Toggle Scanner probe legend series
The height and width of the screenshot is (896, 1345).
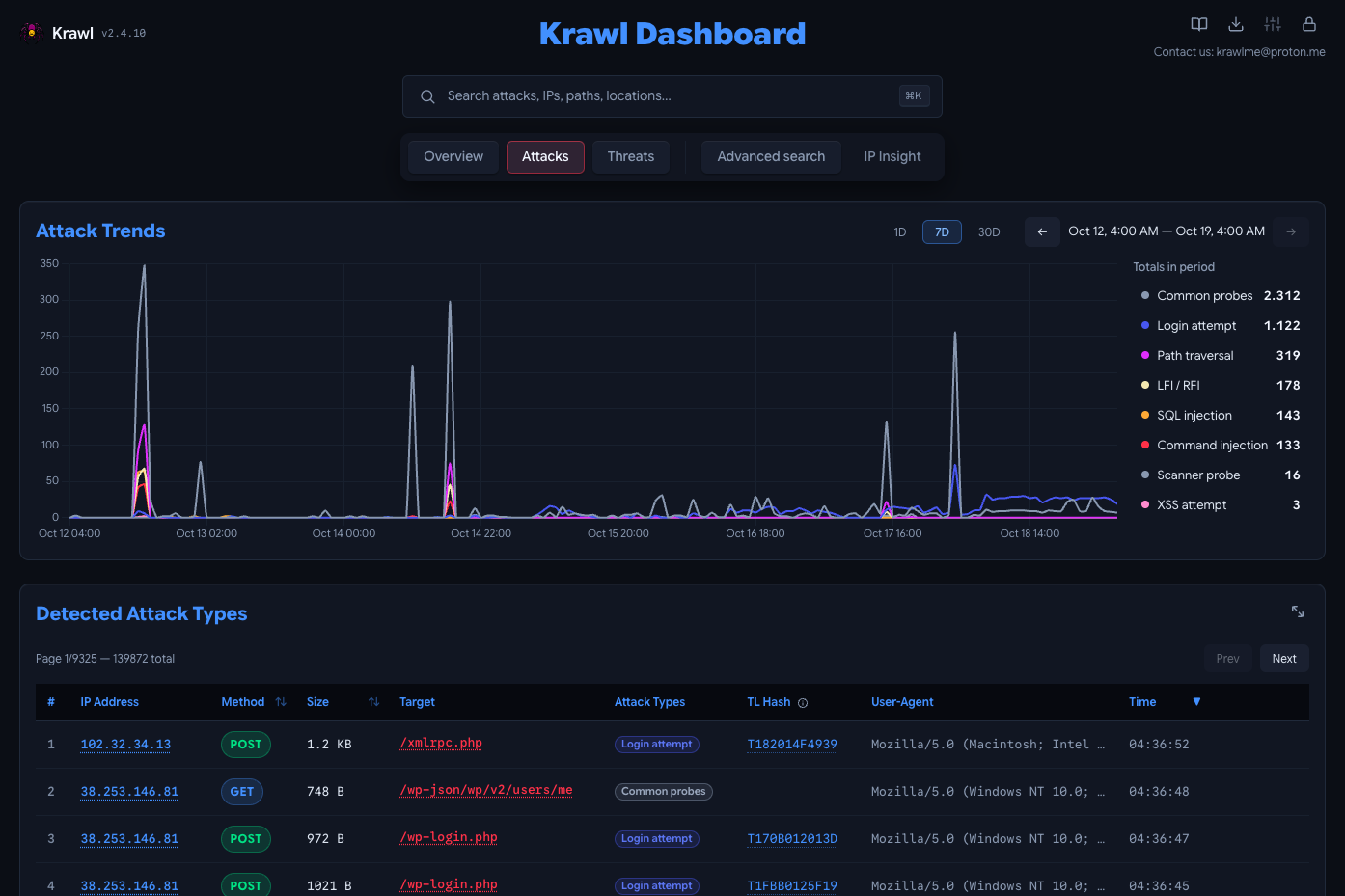point(1221,475)
